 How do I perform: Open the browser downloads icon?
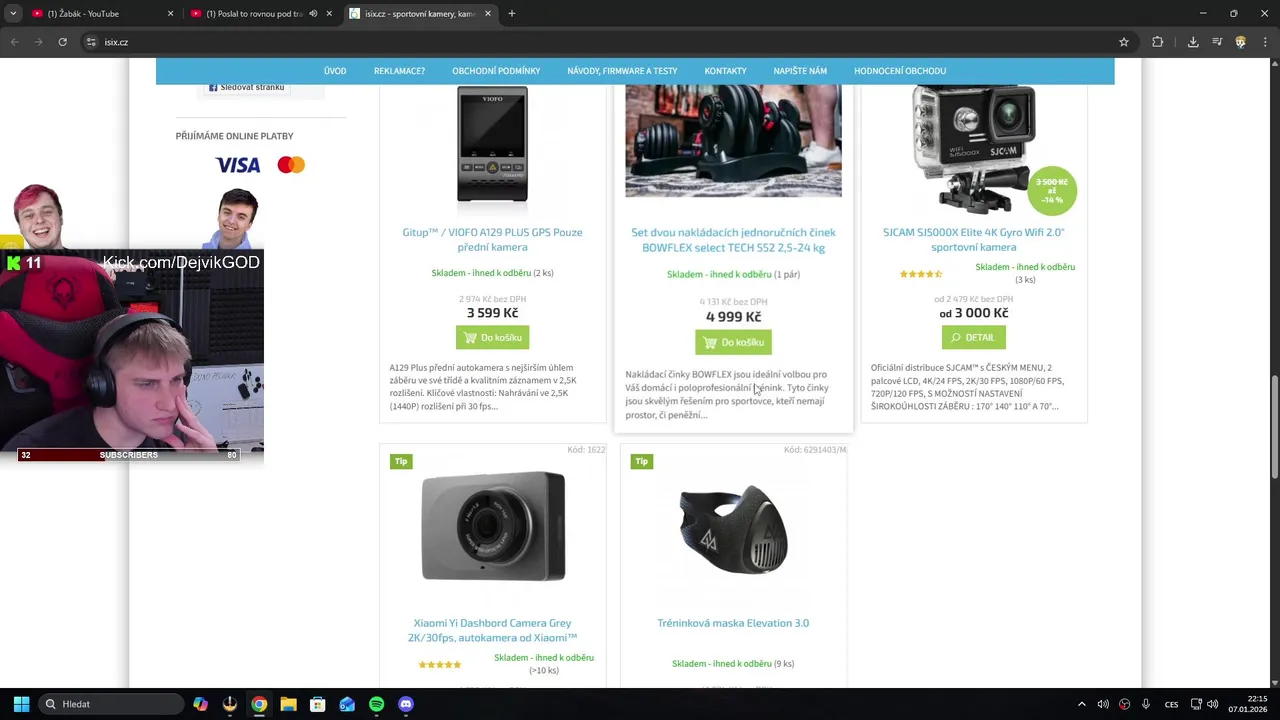click(1193, 42)
